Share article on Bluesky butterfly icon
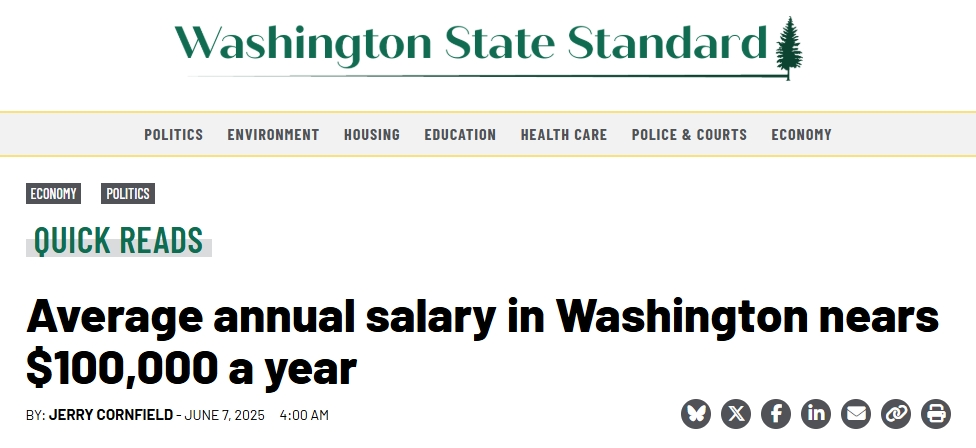976x448 pixels. coord(696,414)
